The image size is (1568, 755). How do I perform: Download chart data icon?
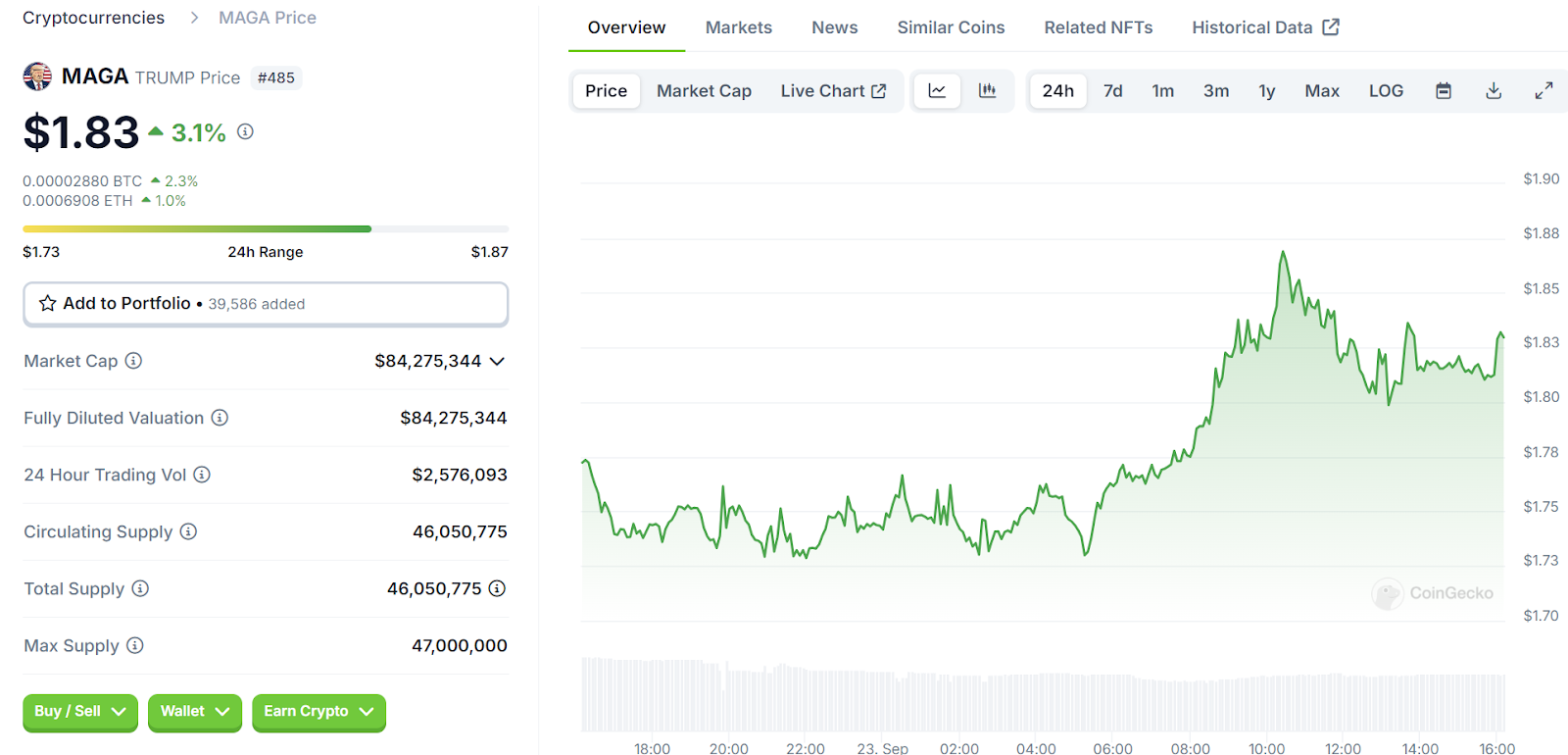(1494, 91)
